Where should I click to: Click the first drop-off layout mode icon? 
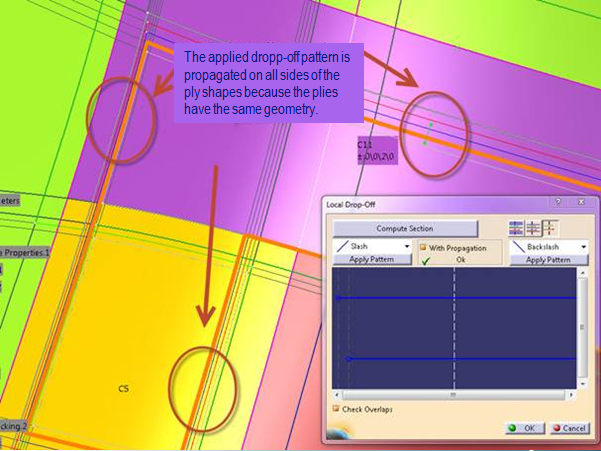tap(517, 228)
